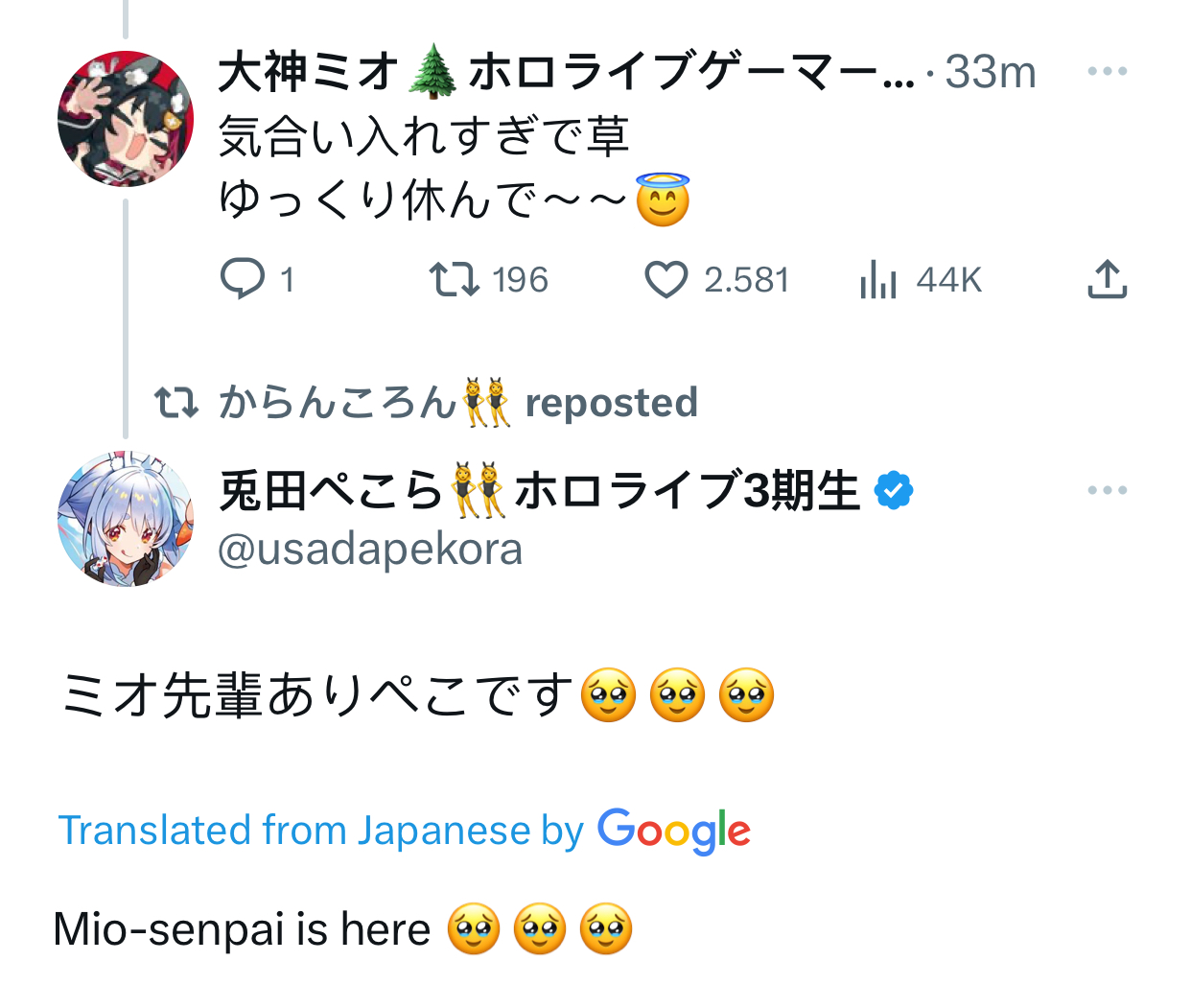Screen dimensions: 1191x1008
Task: Share Mio's tweet with the upload icon
Action: pos(1107,279)
